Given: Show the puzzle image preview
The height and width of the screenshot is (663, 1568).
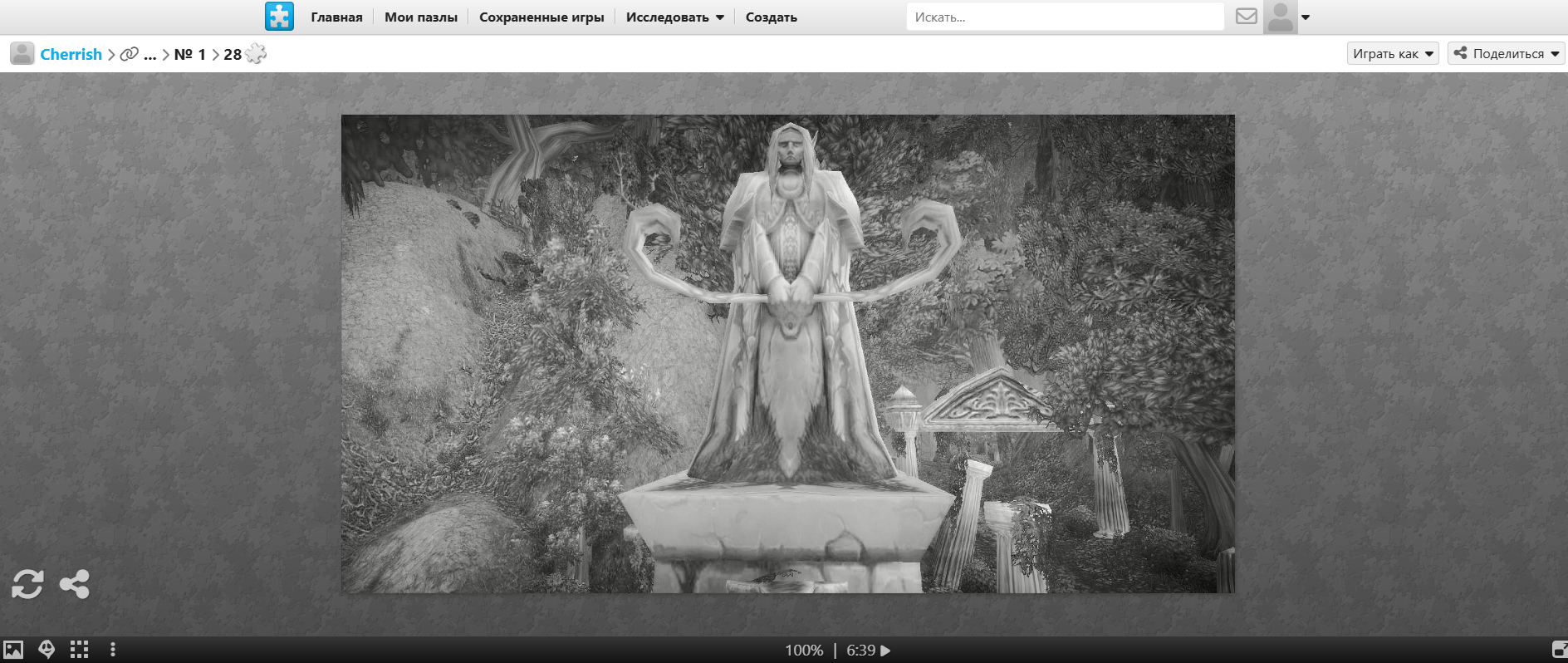Looking at the screenshot, I should pyautogui.click(x=13, y=650).
